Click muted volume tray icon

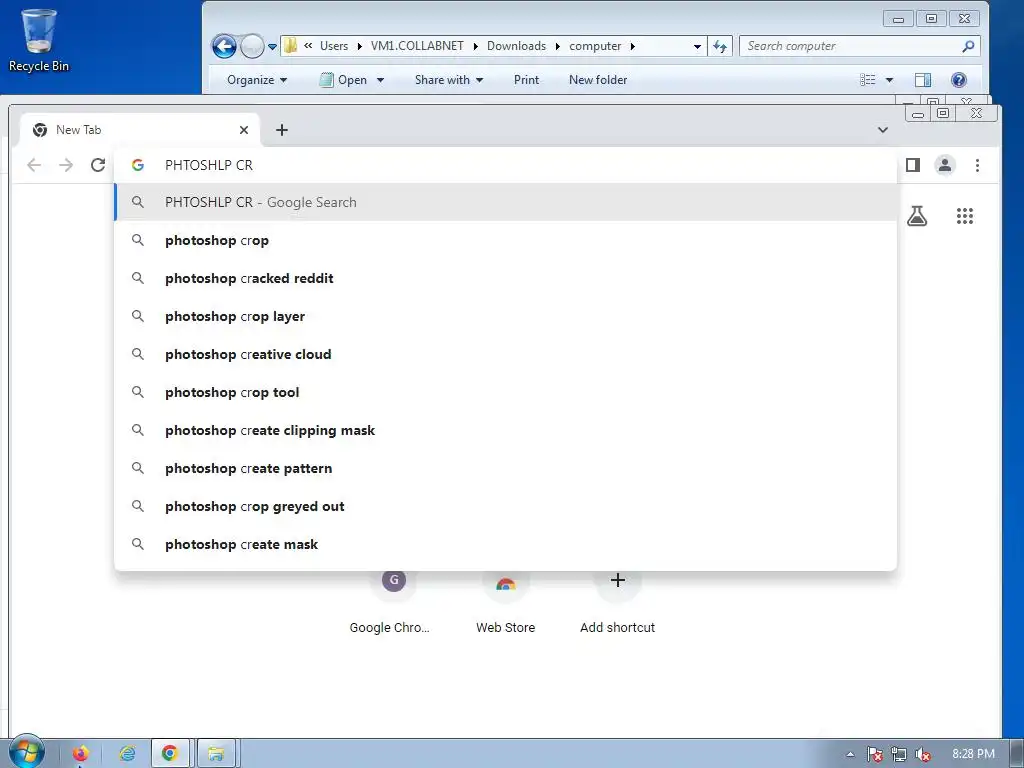coord(923,754)
